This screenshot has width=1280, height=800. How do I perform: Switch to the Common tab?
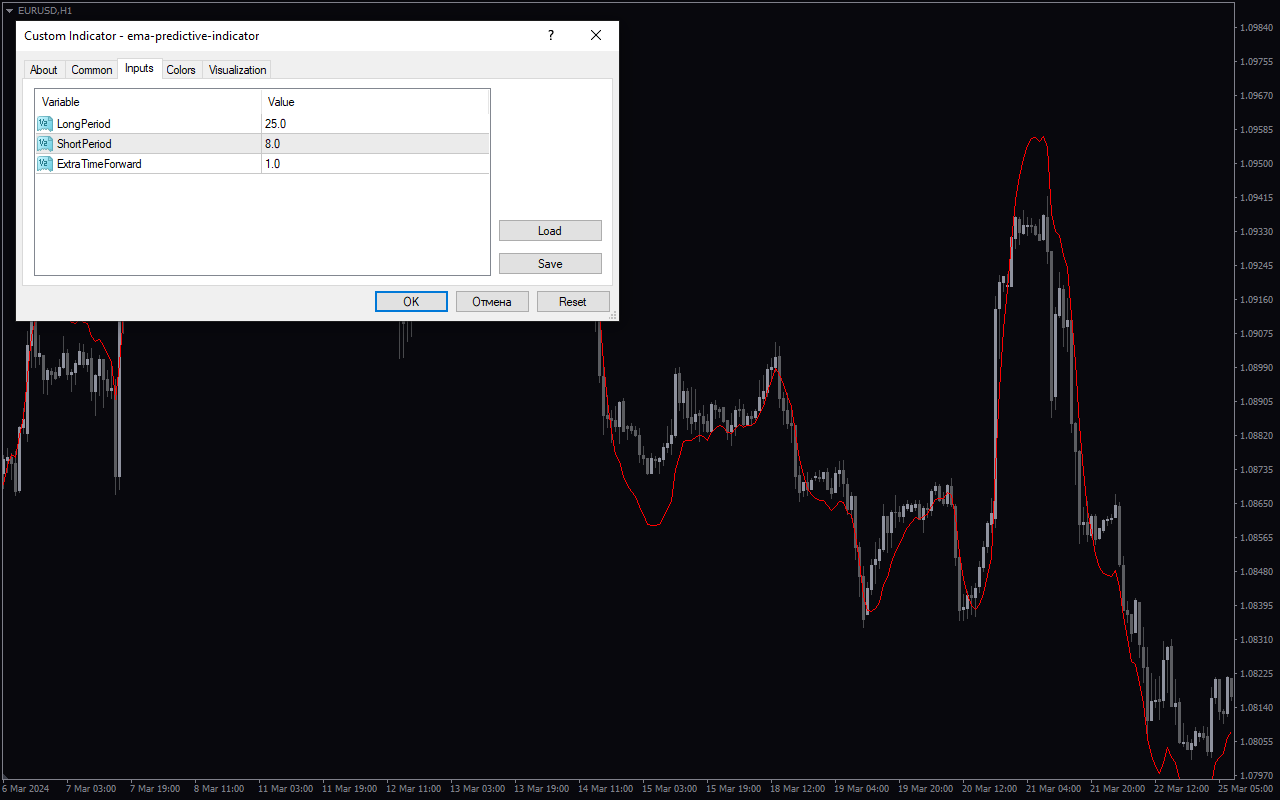[x=92, y=70]
